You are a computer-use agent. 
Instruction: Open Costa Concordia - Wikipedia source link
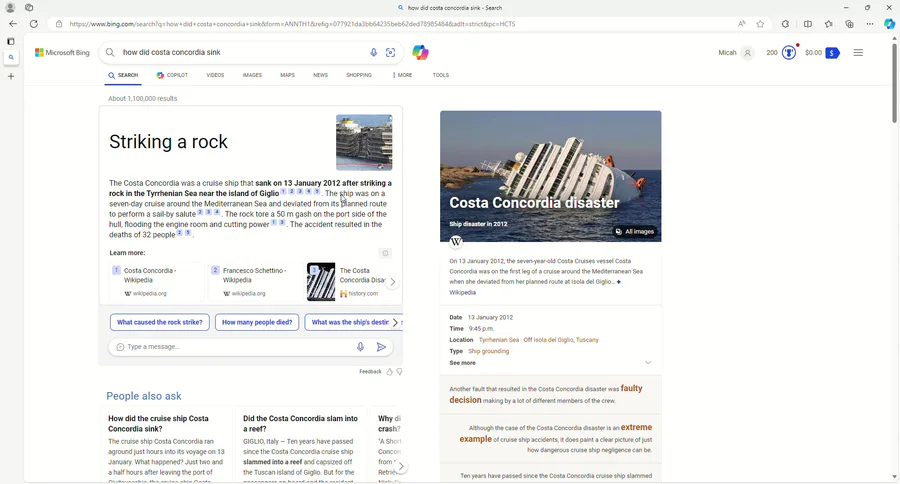(157, 281)
